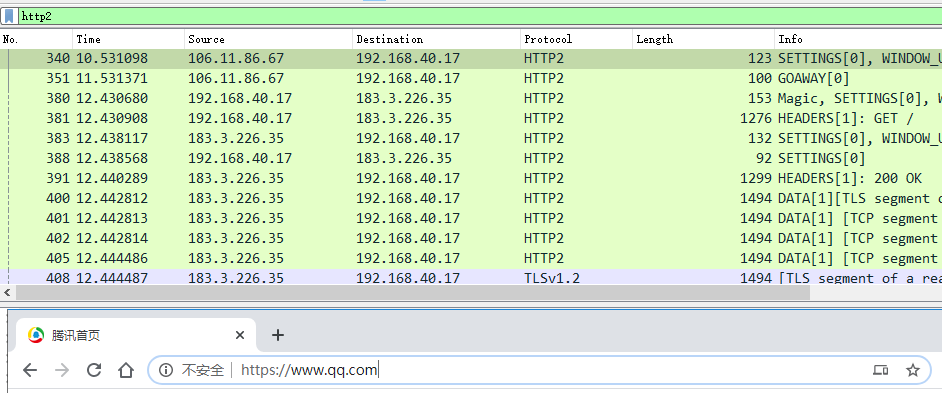The width and height of the screenshot is (942, 393).
Task: Select packet 400 at time 12.442812
Action: pos(471,198)
